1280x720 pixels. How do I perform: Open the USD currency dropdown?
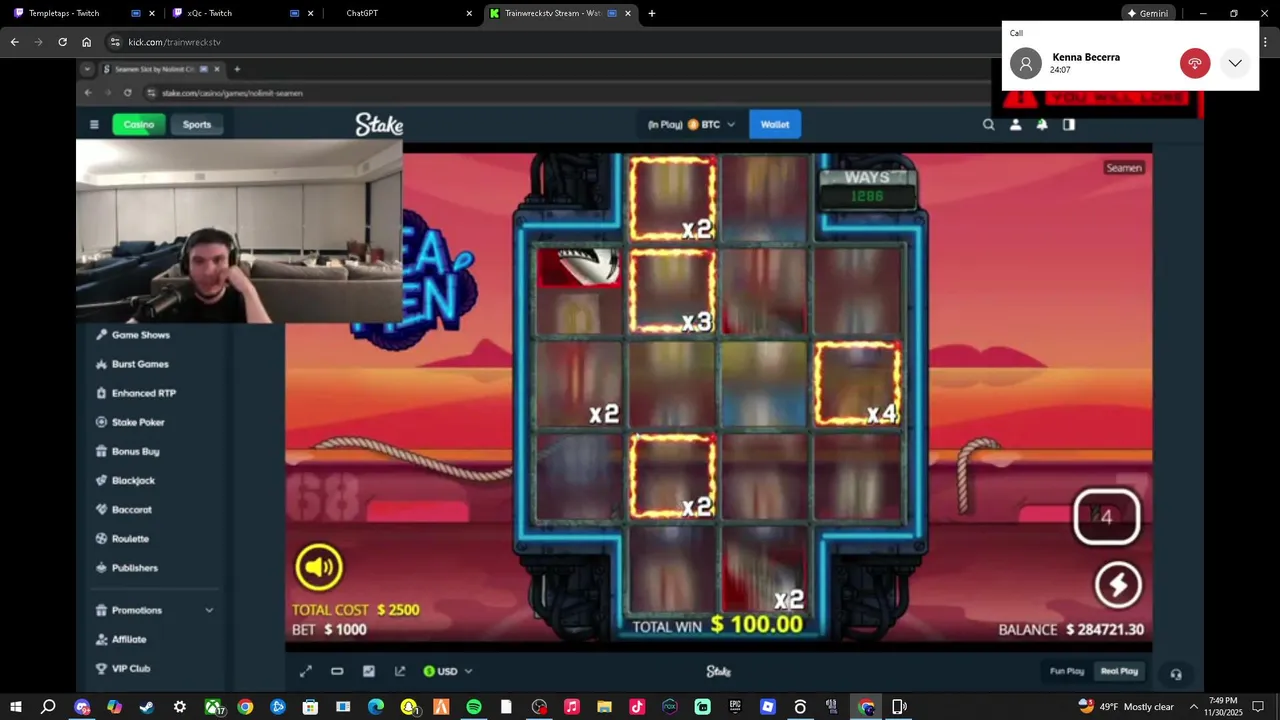[447, 671]
